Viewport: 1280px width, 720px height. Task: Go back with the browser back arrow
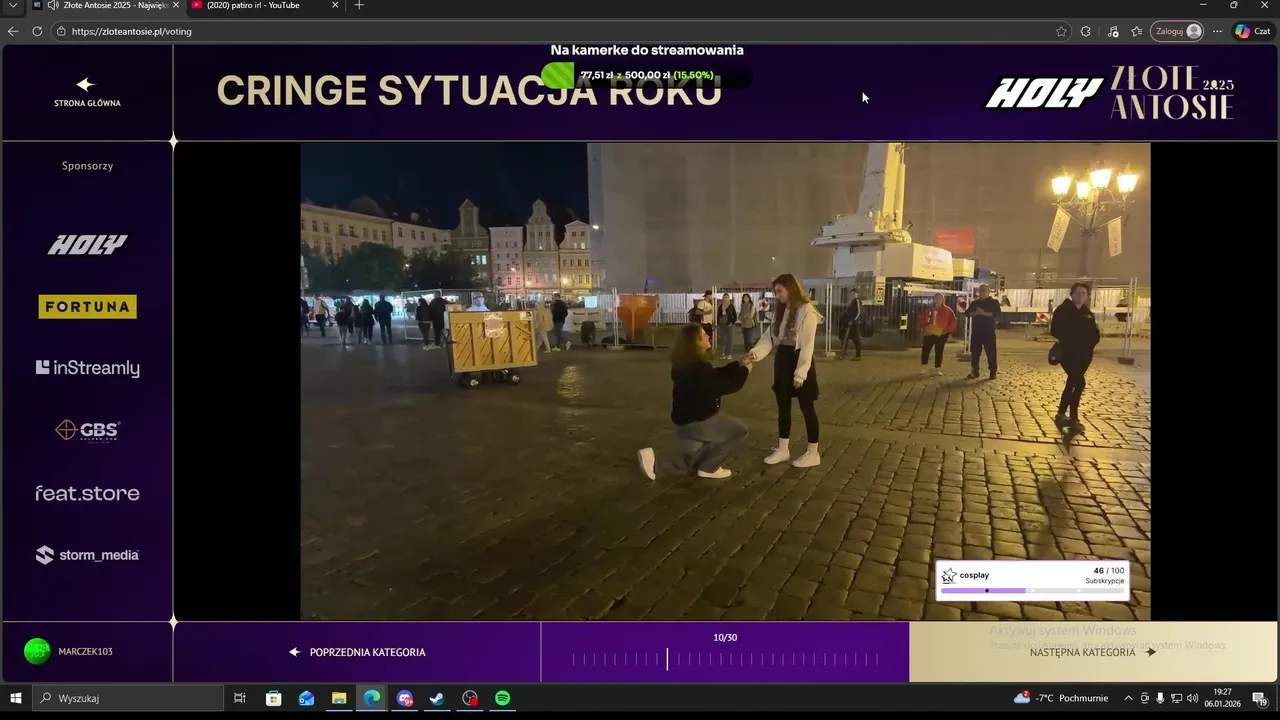click(x=13, y=31)
